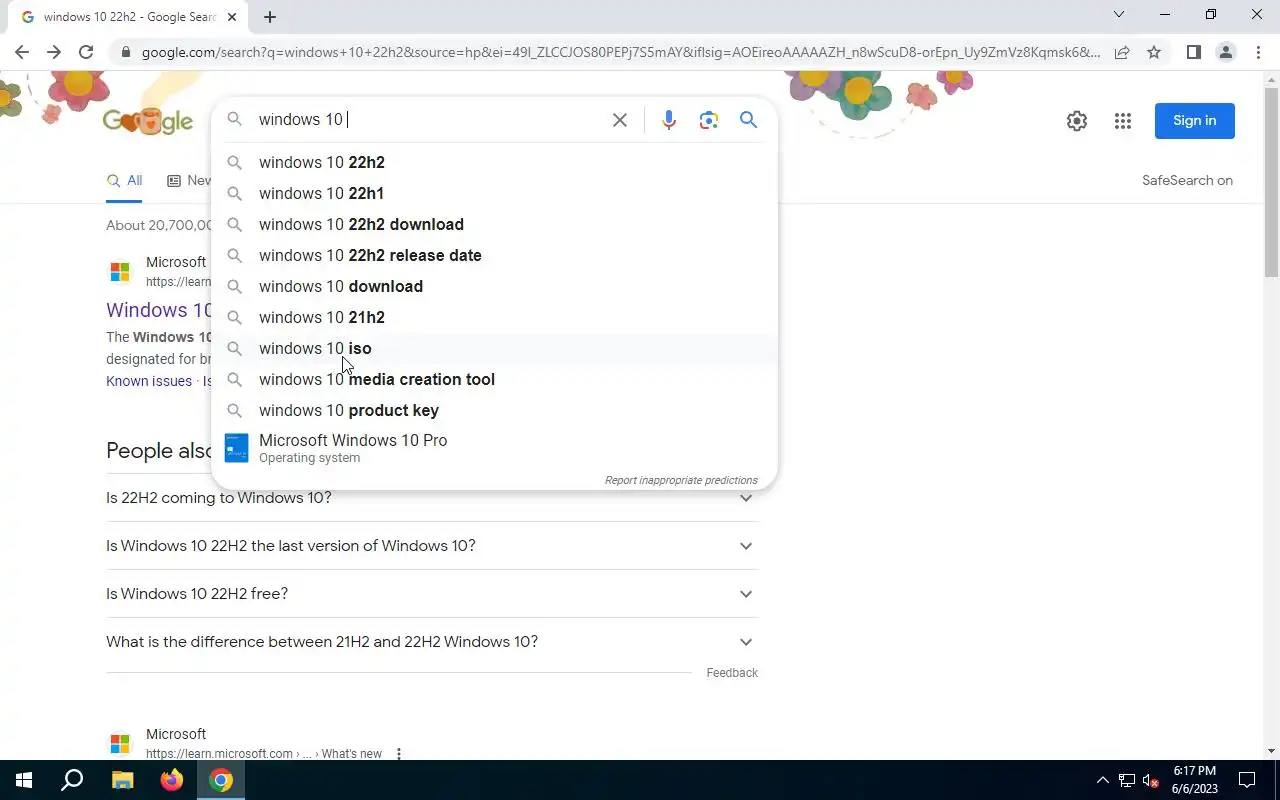Open Windows taskbar search
This screenshot has height=800, width=1280.
coord(72,780)
